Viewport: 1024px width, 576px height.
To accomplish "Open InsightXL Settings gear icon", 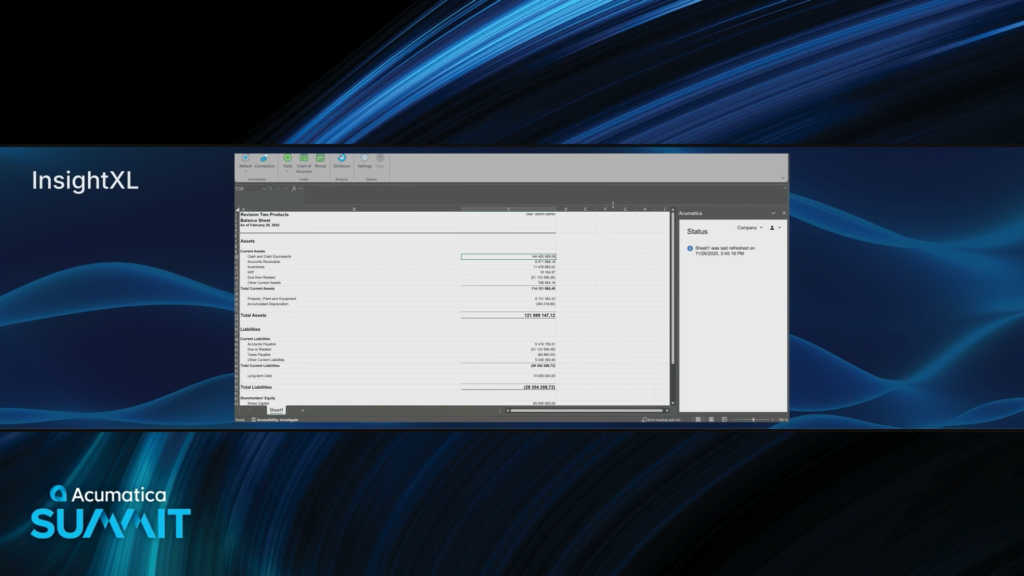I will (364, 160).
